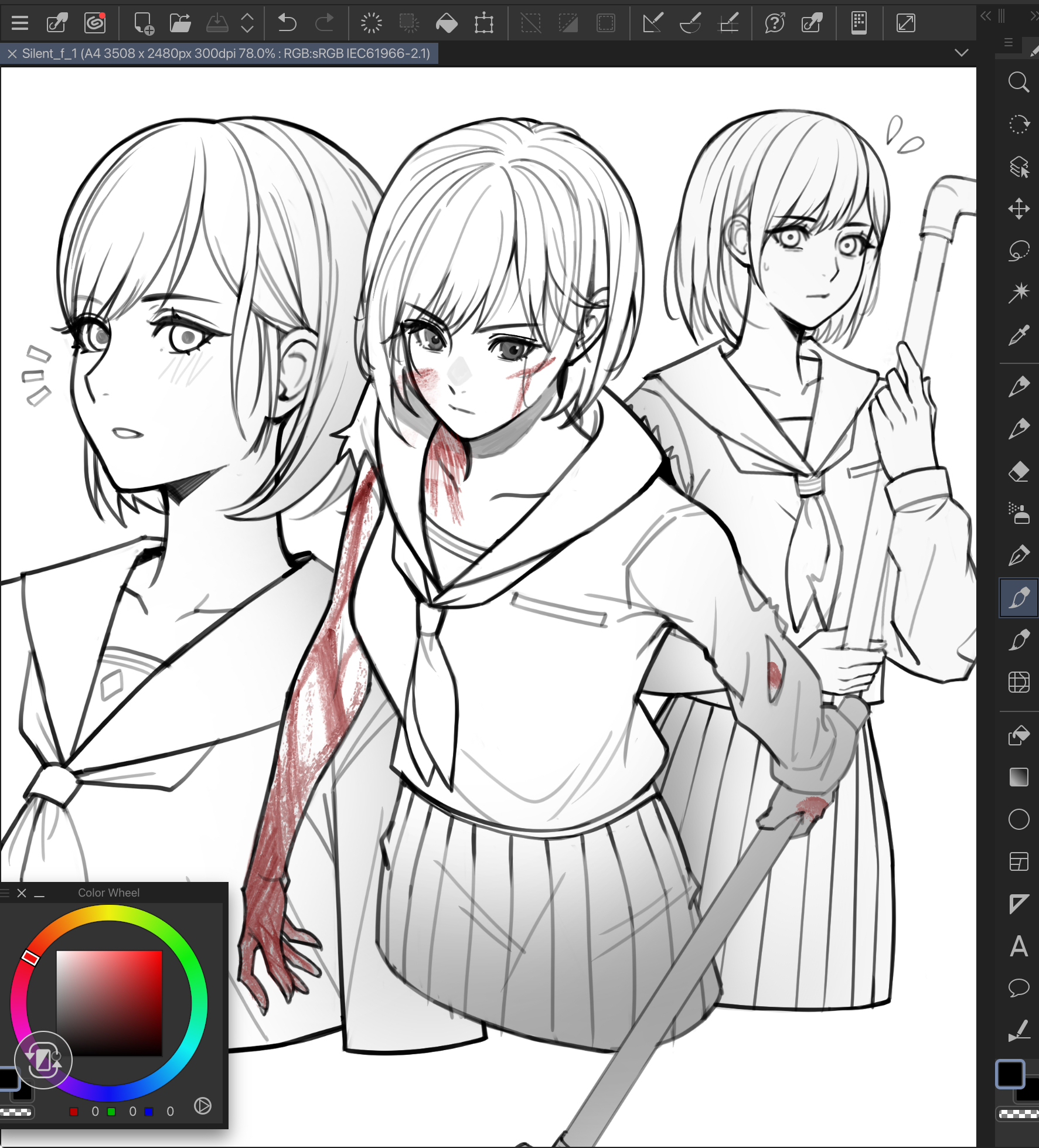Click the Clear (radial burst) icon
The height and width of the screenshot is (1148, 1039).
point(372,23)
